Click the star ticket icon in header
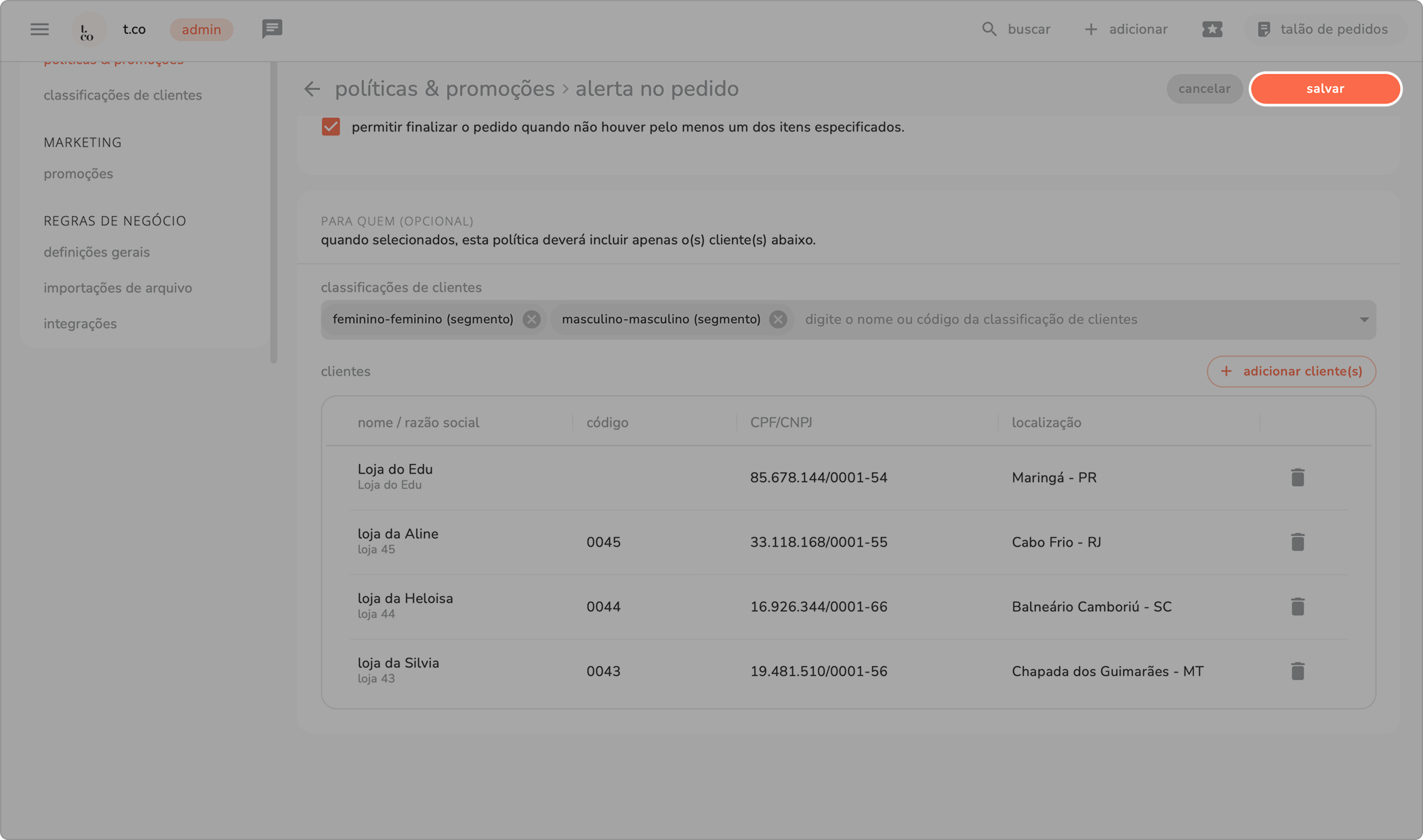The image size is (1423, 840). pos(1212,29)
